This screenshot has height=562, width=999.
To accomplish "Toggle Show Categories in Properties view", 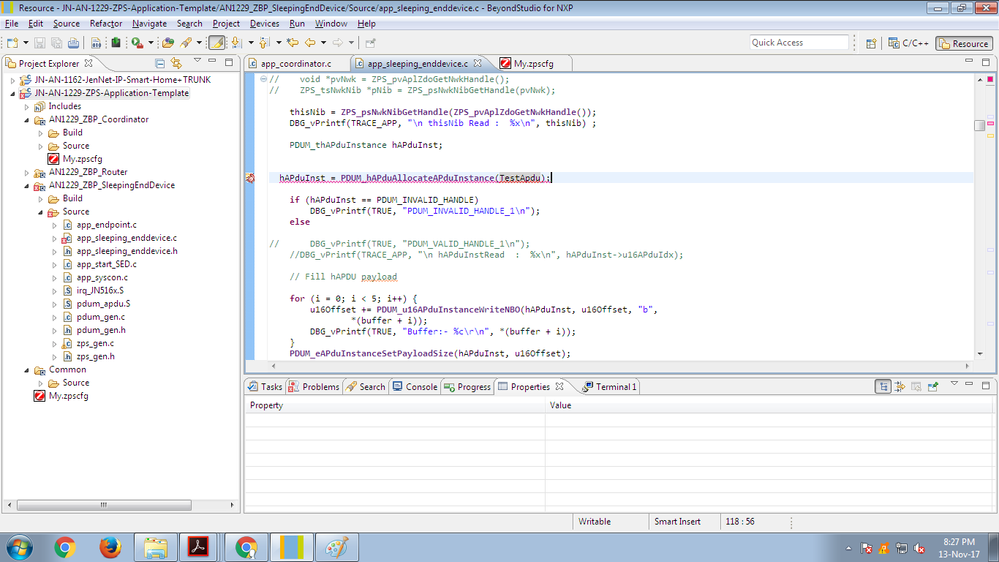I will click(883, 387).
